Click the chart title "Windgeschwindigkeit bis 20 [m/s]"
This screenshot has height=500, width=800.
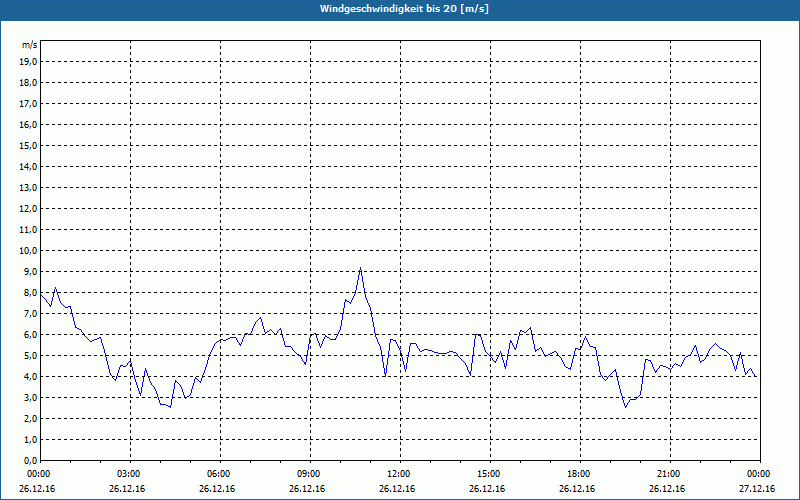pyautogui.click(x=404, y=9)
